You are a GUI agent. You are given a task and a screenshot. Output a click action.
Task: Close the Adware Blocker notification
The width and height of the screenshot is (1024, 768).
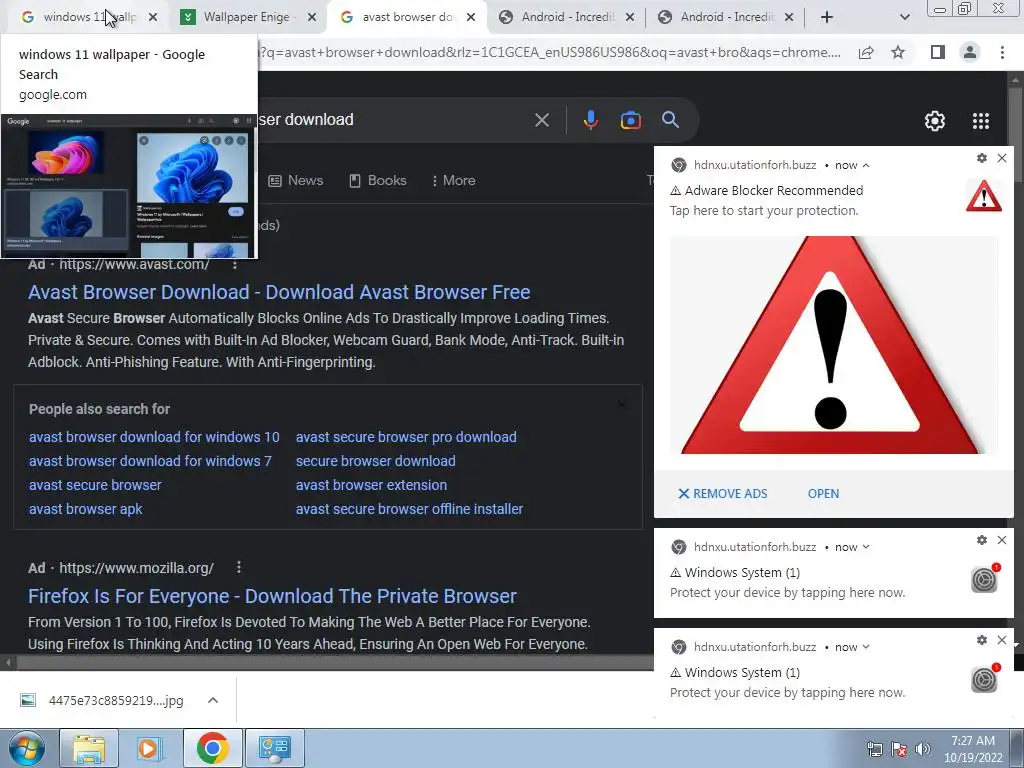pos(1002,158)
